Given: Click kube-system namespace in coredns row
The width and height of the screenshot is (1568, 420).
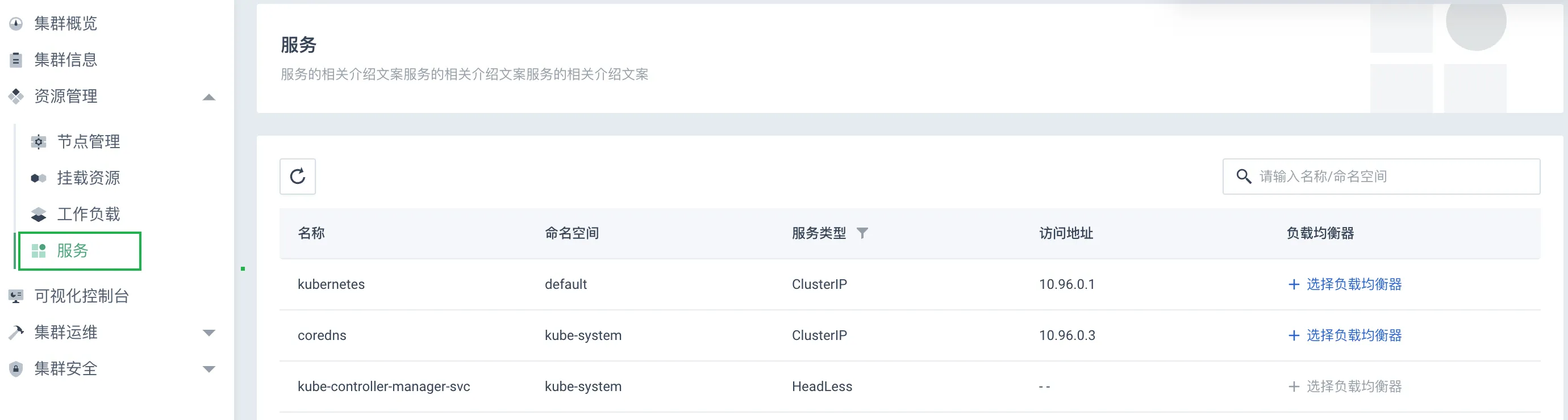Looking at the screenshot, I should [x=583, y=335].
